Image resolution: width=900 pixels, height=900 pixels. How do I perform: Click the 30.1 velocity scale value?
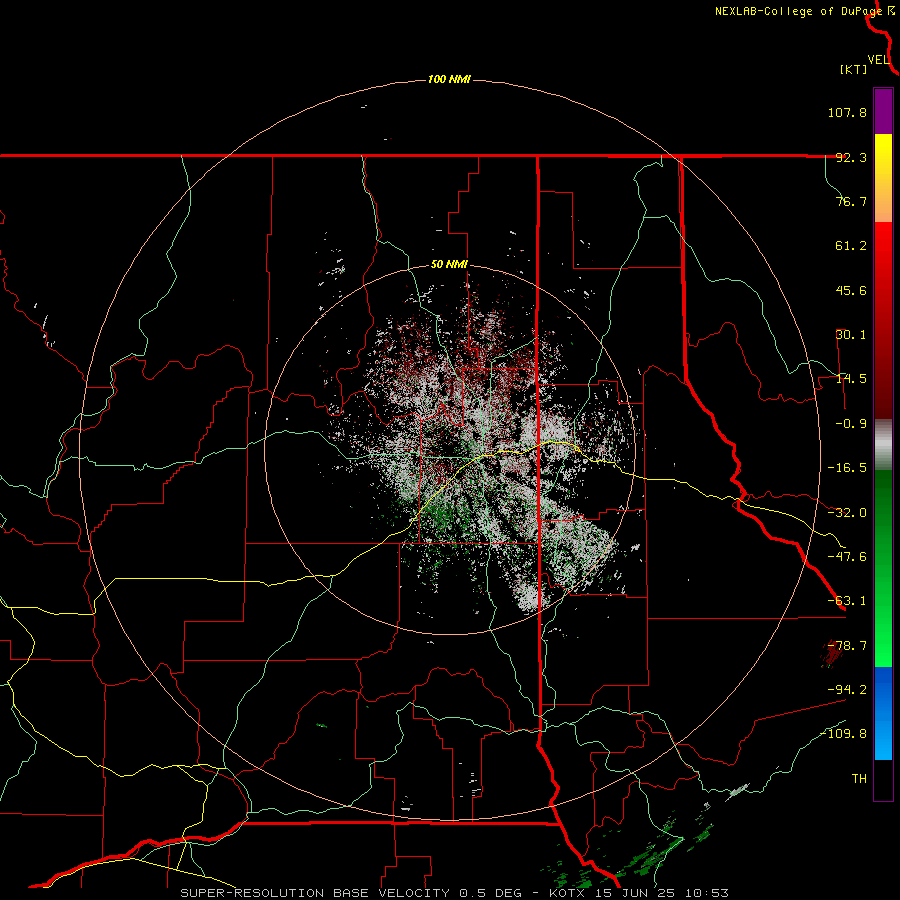851,335
